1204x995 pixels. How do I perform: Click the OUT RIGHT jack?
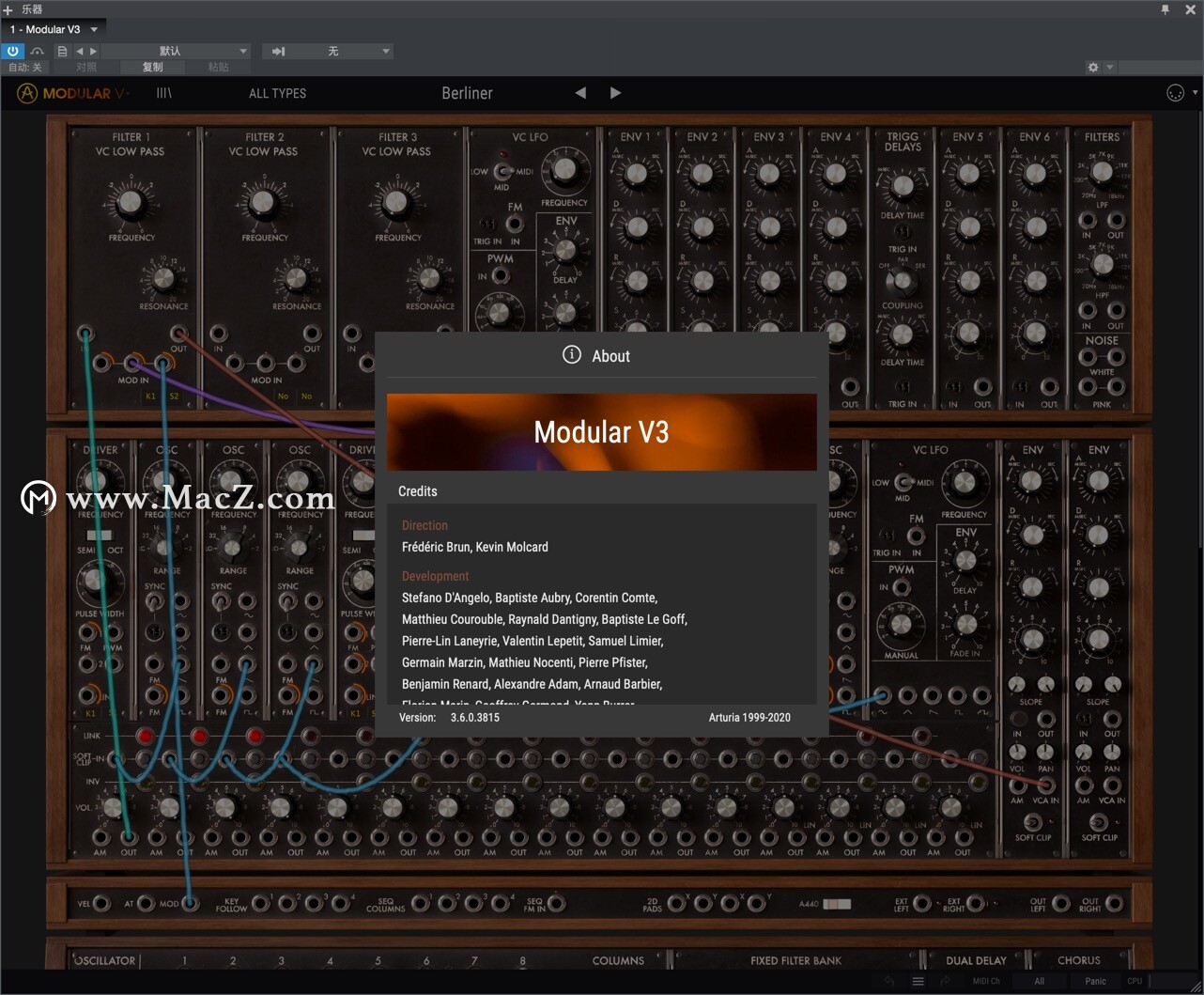coord(1114,904)
